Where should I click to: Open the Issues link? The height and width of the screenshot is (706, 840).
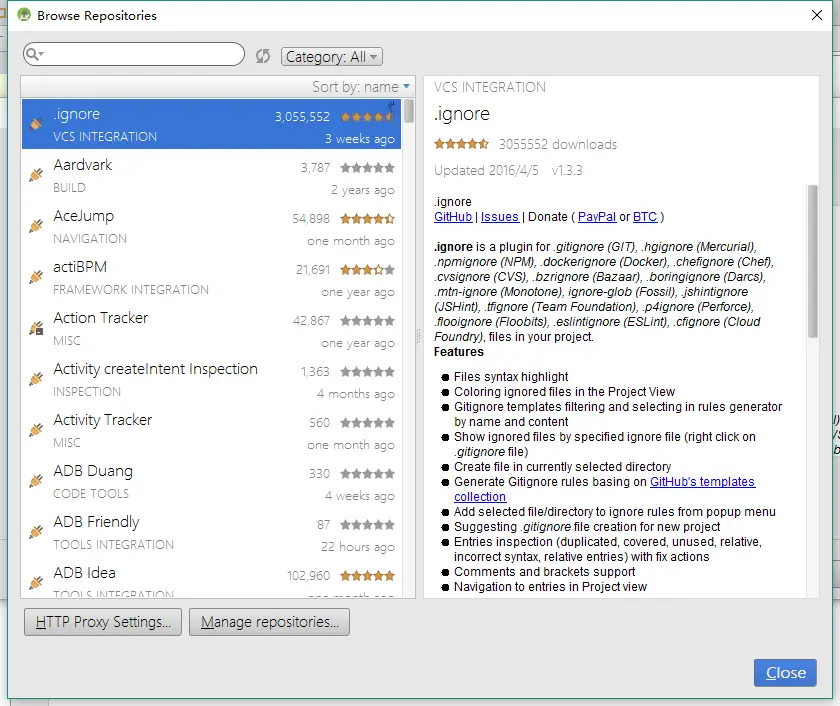click(x=499, y=217)
